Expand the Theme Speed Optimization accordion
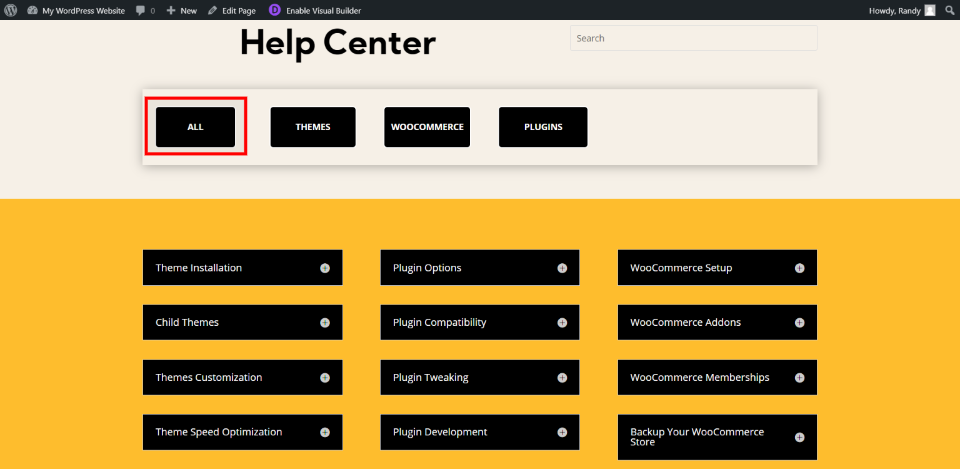Viewport: 960px width, 469px height. click(x=242, y=432)
